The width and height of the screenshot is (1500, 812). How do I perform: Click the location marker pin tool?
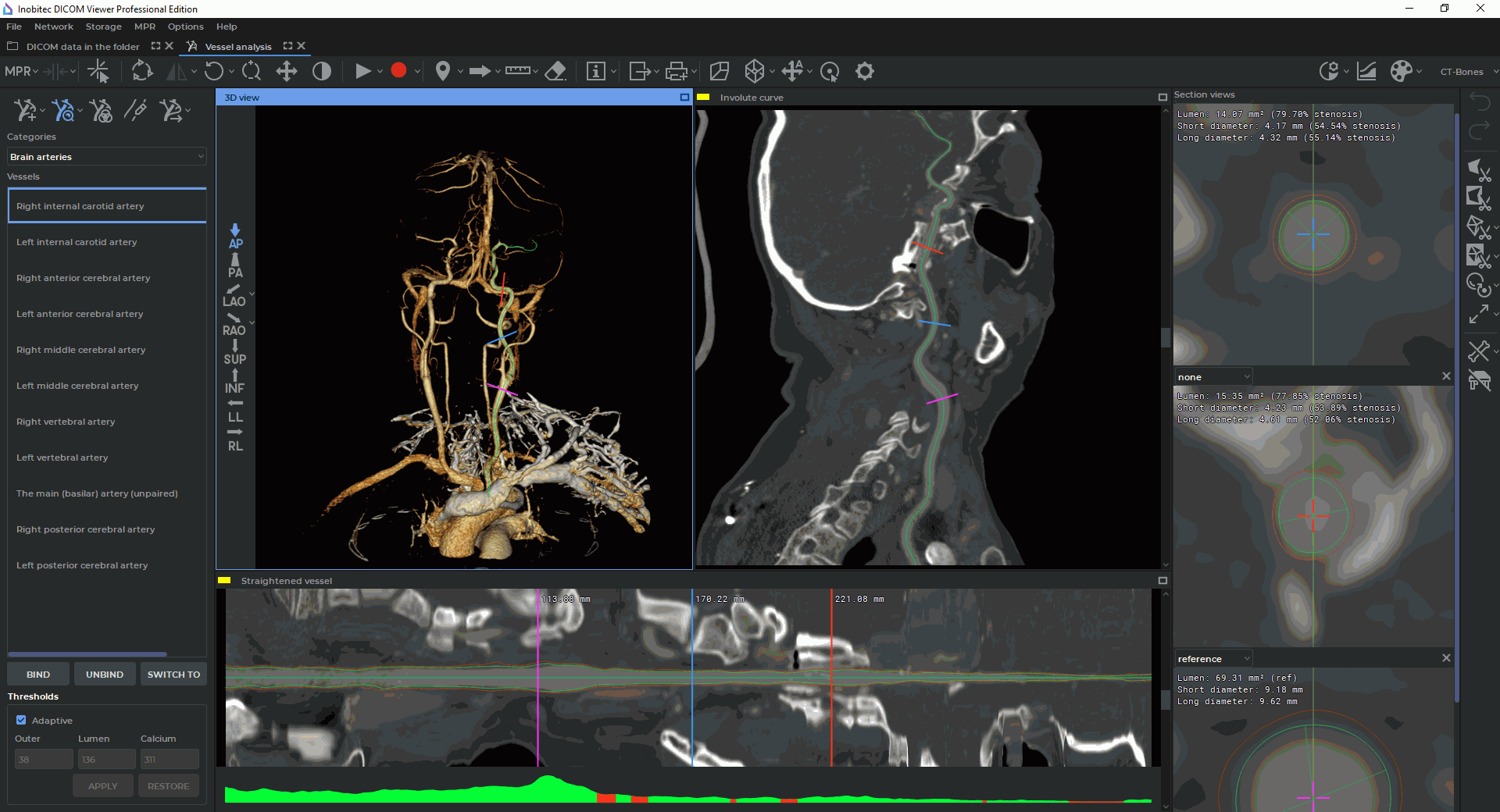point(442,71)
